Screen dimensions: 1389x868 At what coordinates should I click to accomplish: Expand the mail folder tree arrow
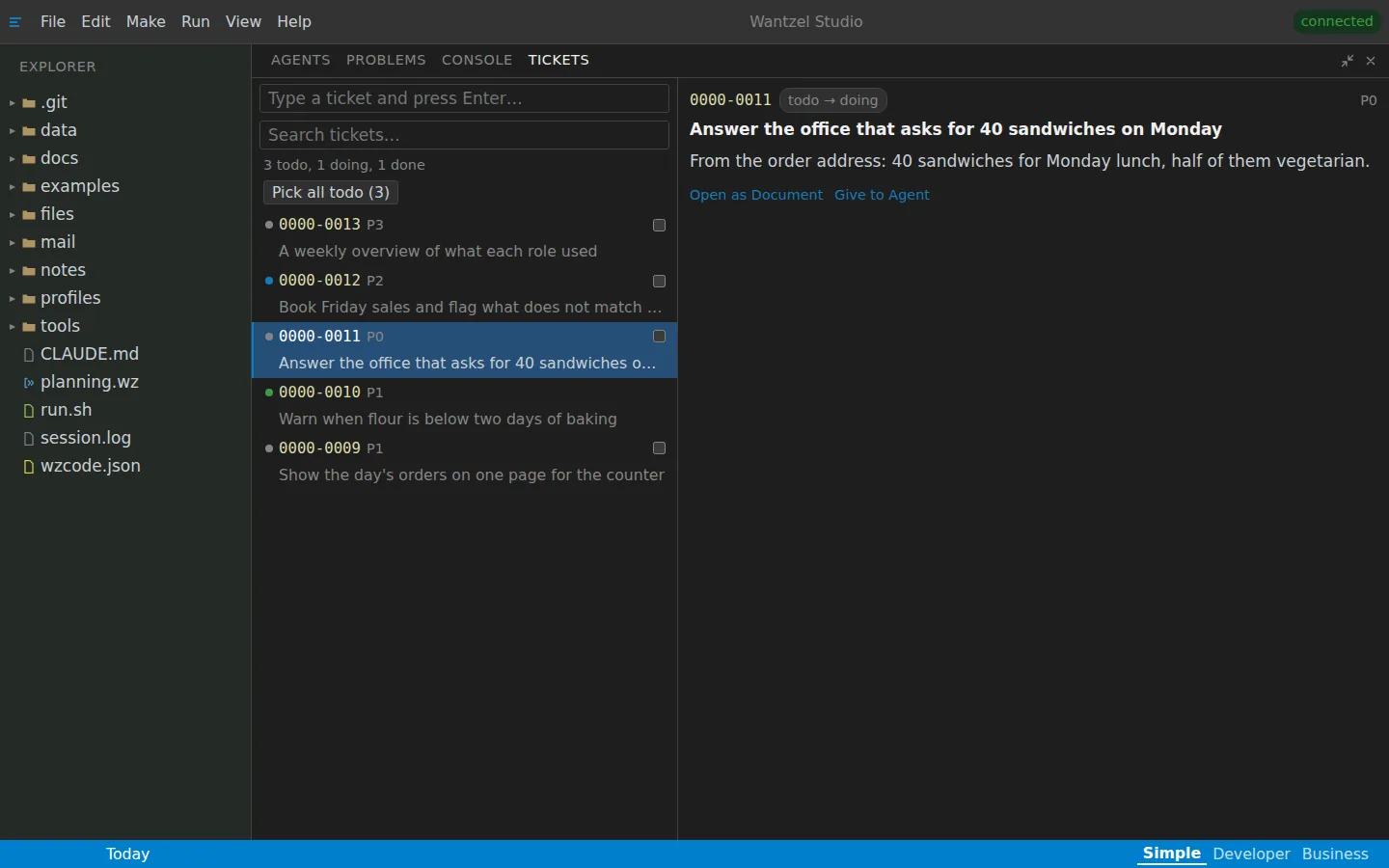point(13,243)
